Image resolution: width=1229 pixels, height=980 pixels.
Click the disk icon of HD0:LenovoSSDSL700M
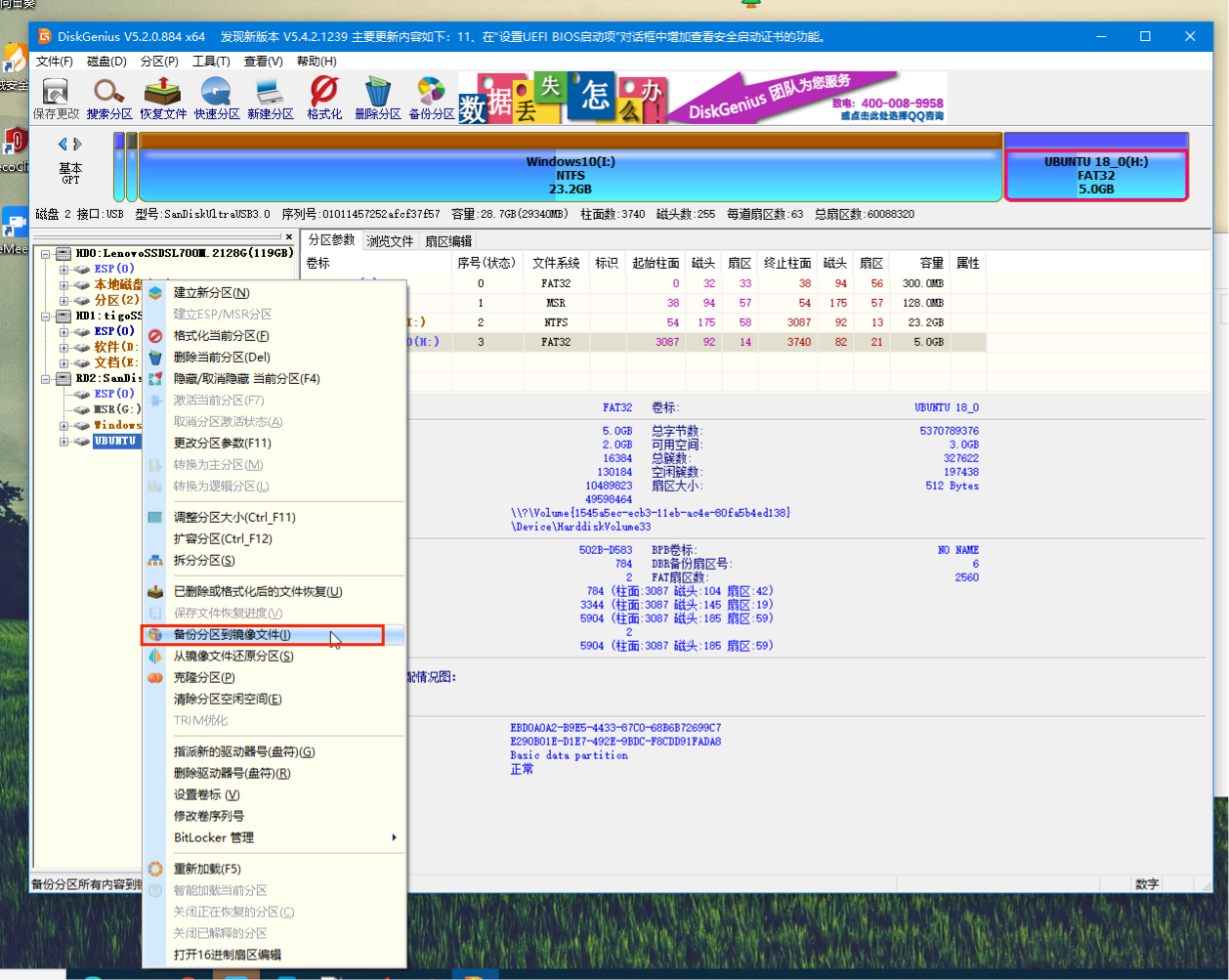64,253
